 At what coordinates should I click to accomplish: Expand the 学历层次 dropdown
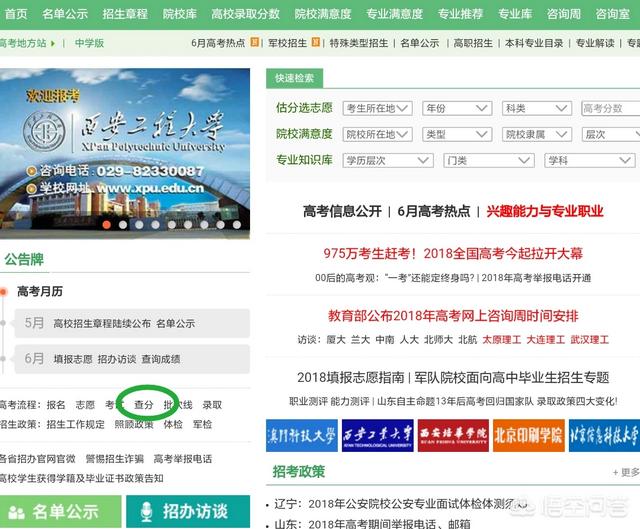388,160
